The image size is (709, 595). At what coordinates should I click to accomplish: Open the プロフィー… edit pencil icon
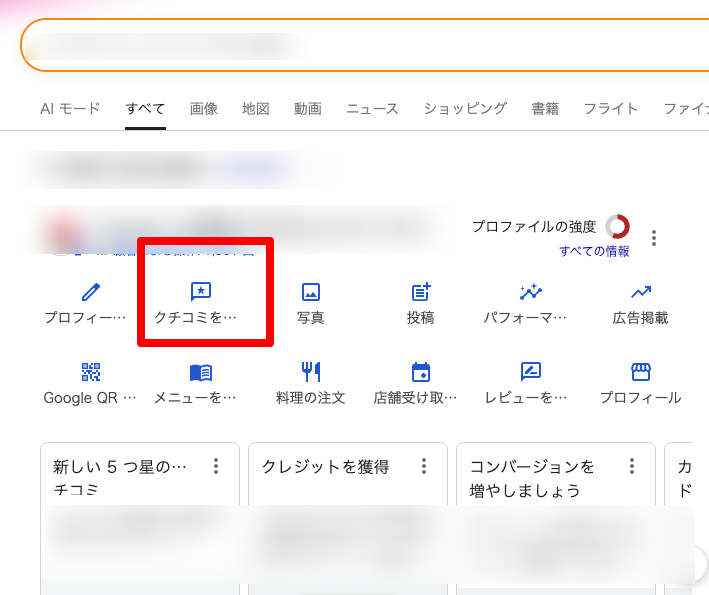91,292
